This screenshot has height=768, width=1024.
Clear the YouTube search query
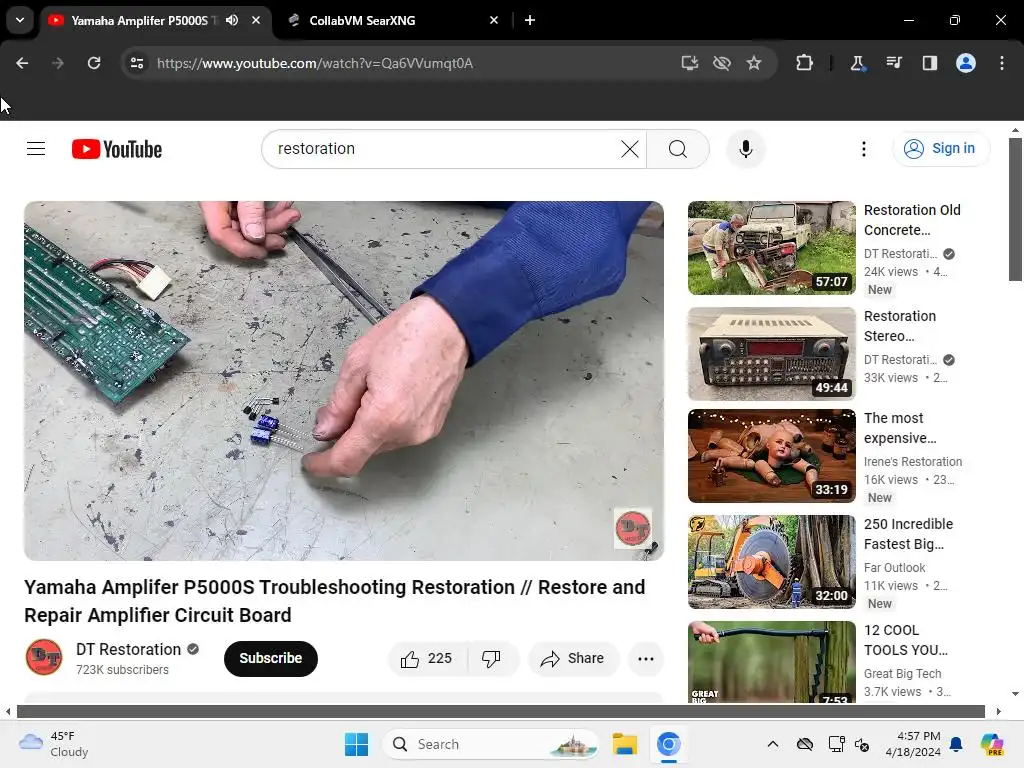point(630,149)
